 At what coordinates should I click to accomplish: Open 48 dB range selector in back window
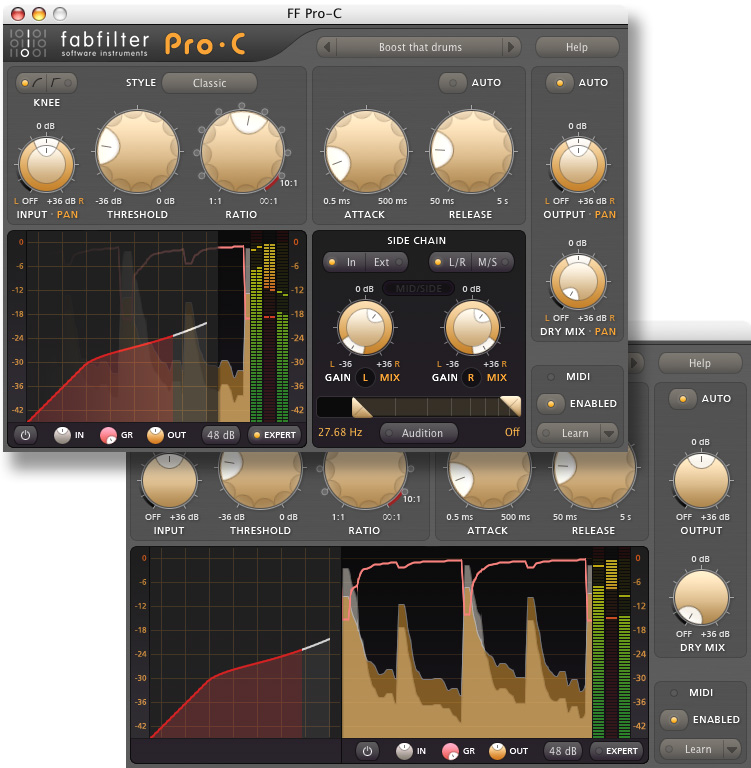coord(562,751)
